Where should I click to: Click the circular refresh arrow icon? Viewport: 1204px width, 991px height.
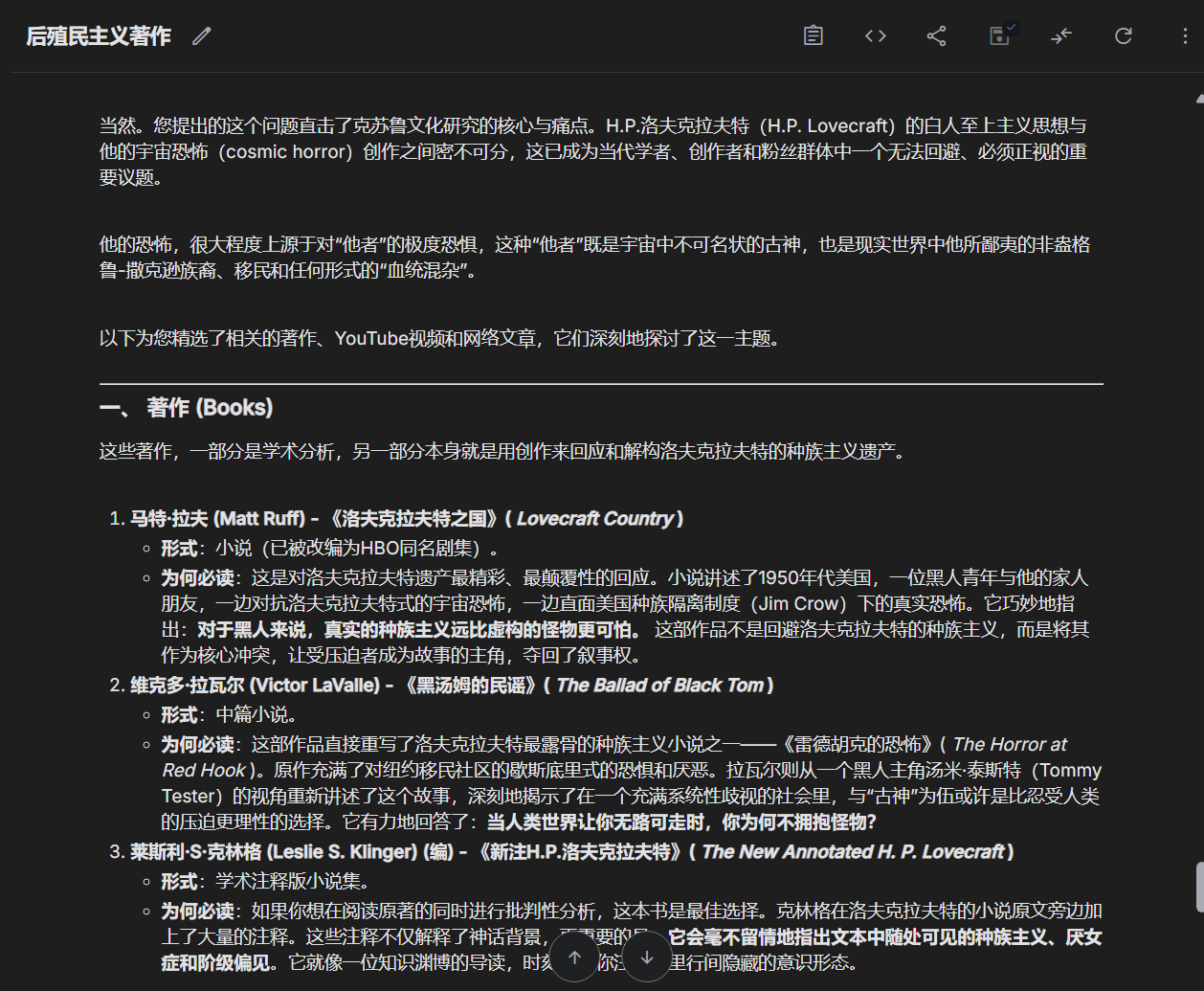tap(1124, 36)
